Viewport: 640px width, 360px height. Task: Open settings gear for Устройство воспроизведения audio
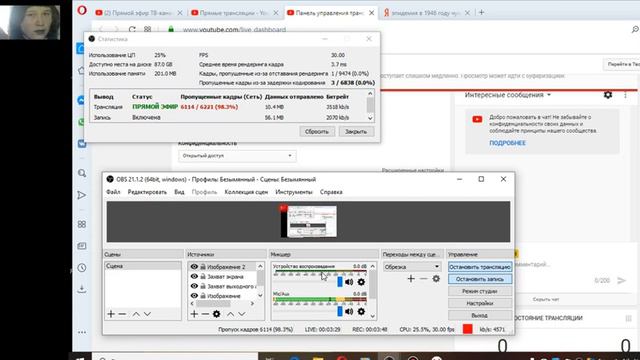(x=361, y=282)
